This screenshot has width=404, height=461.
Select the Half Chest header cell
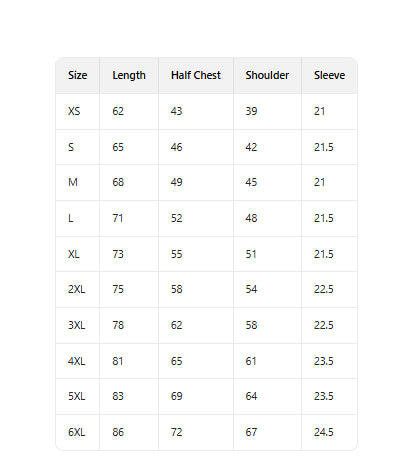tap(196, 75)
